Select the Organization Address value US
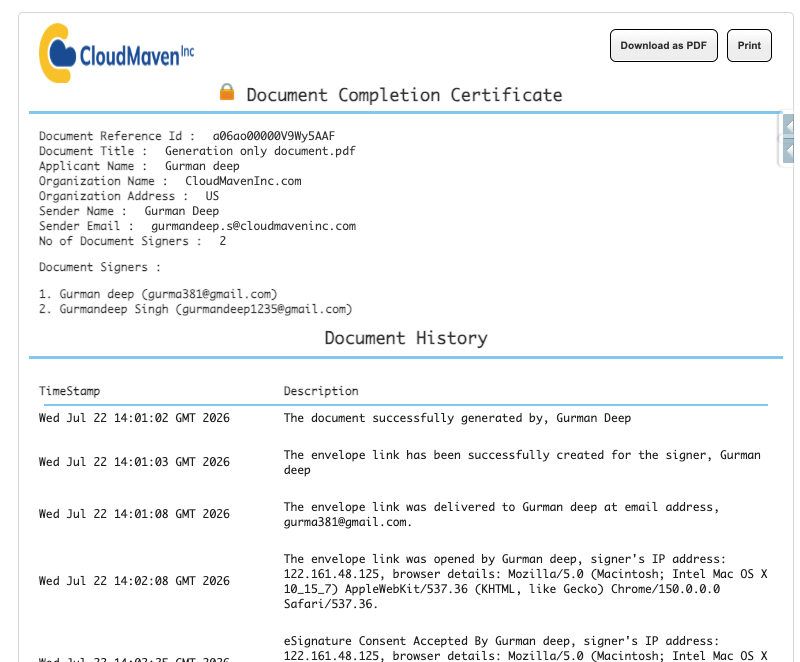The height and width of the screenshot is (662, 800). tap(212, 196)
